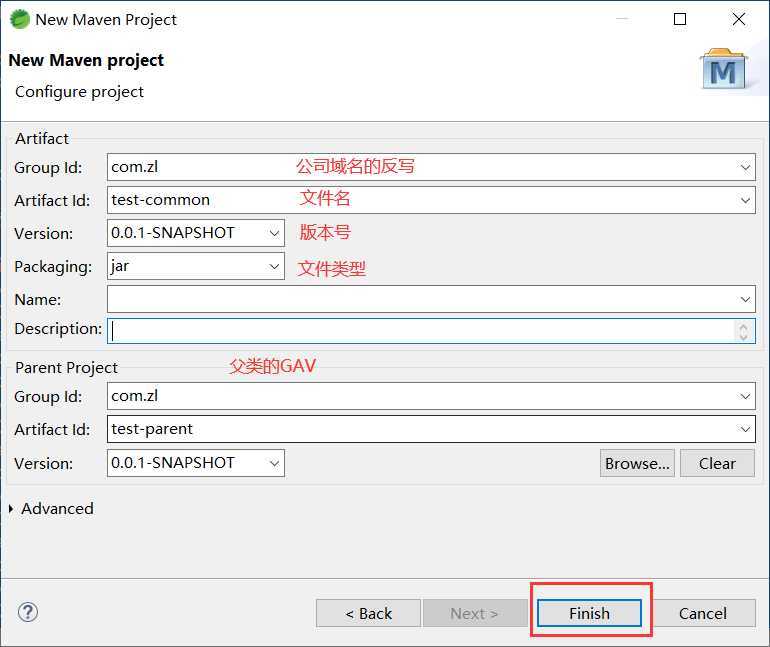Click the disabled Next button
770x647 pixels.
(474, 613)
